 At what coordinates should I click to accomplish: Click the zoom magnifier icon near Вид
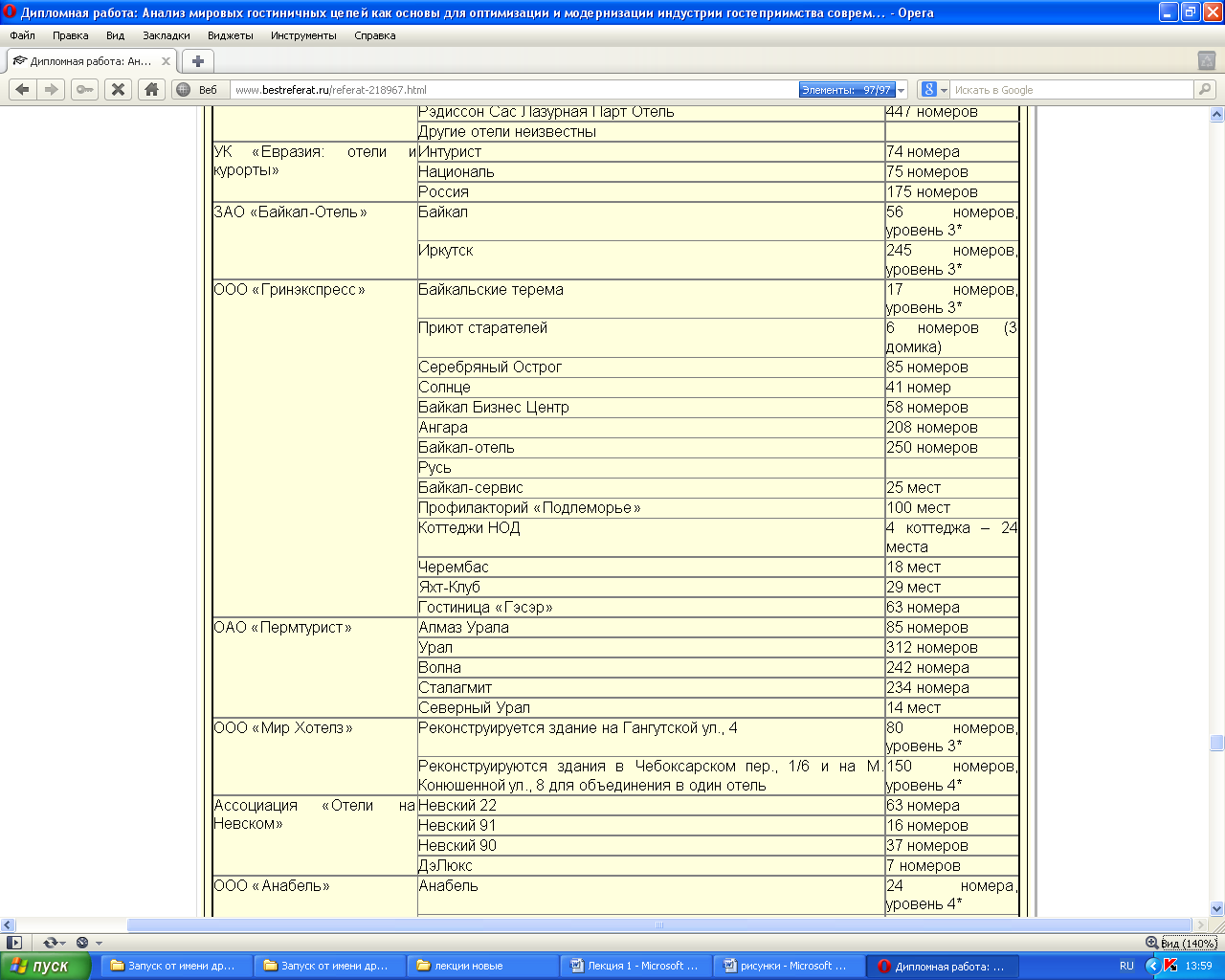point(1152,943)
